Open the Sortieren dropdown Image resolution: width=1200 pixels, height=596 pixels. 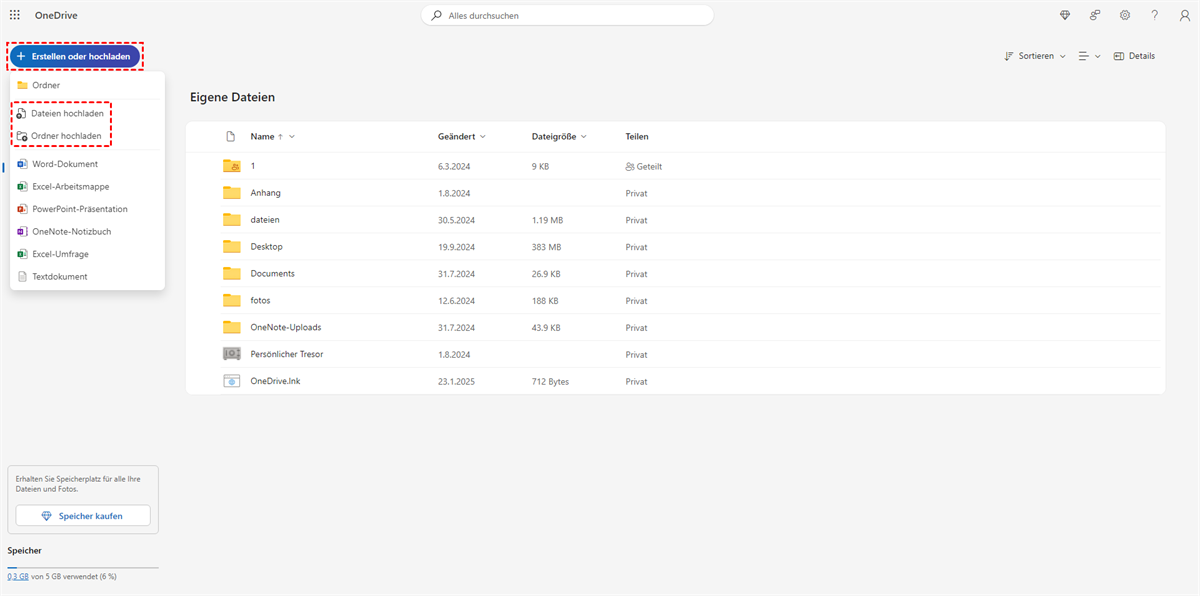tap(1035, 56)
